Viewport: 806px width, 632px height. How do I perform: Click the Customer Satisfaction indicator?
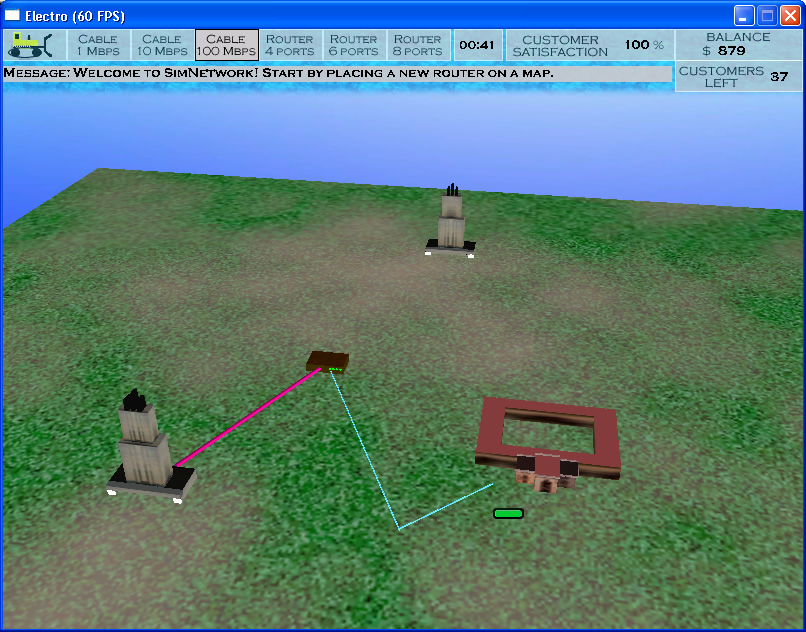(x=590, y=45)
